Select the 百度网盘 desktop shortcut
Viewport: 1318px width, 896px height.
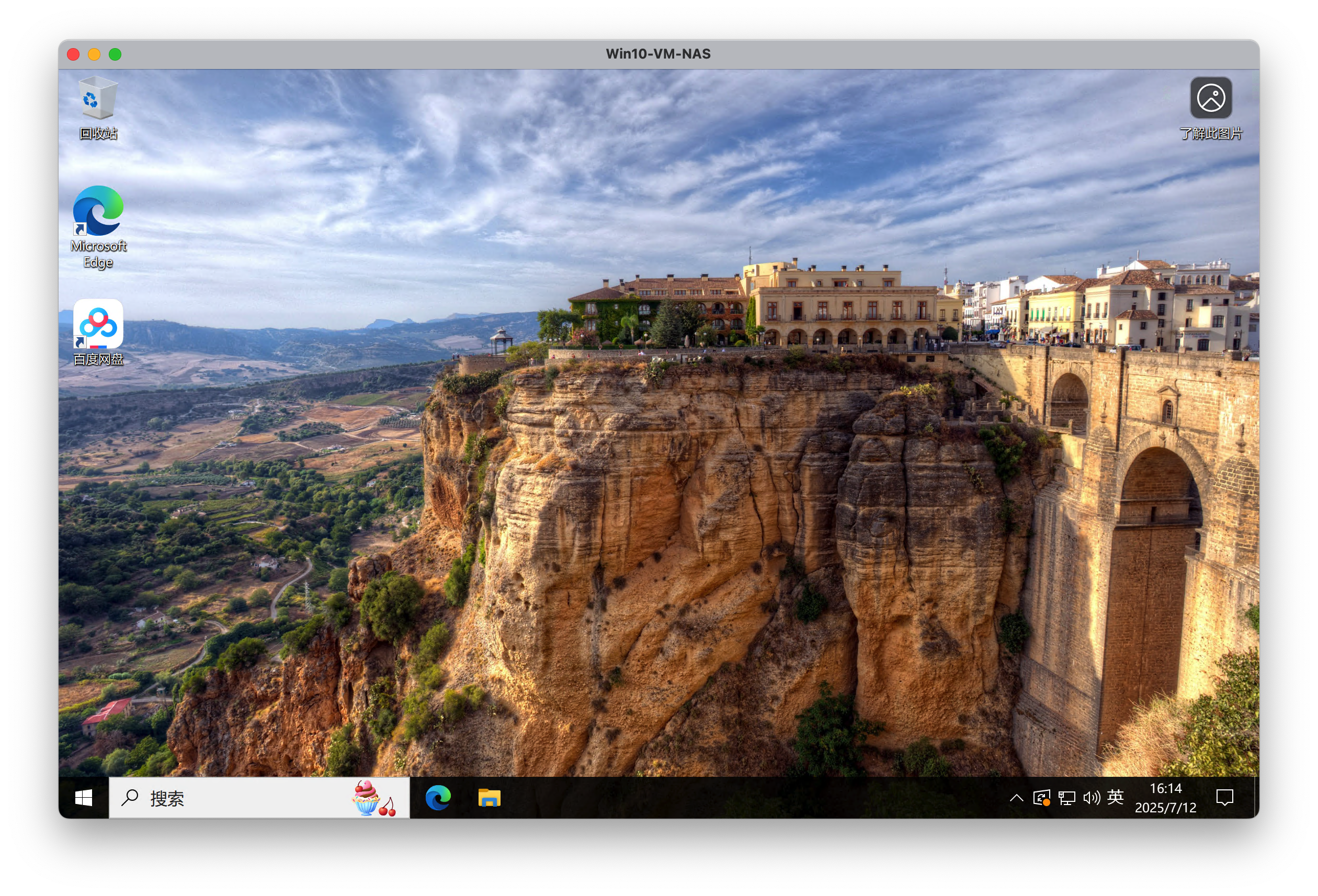[98, 325]
